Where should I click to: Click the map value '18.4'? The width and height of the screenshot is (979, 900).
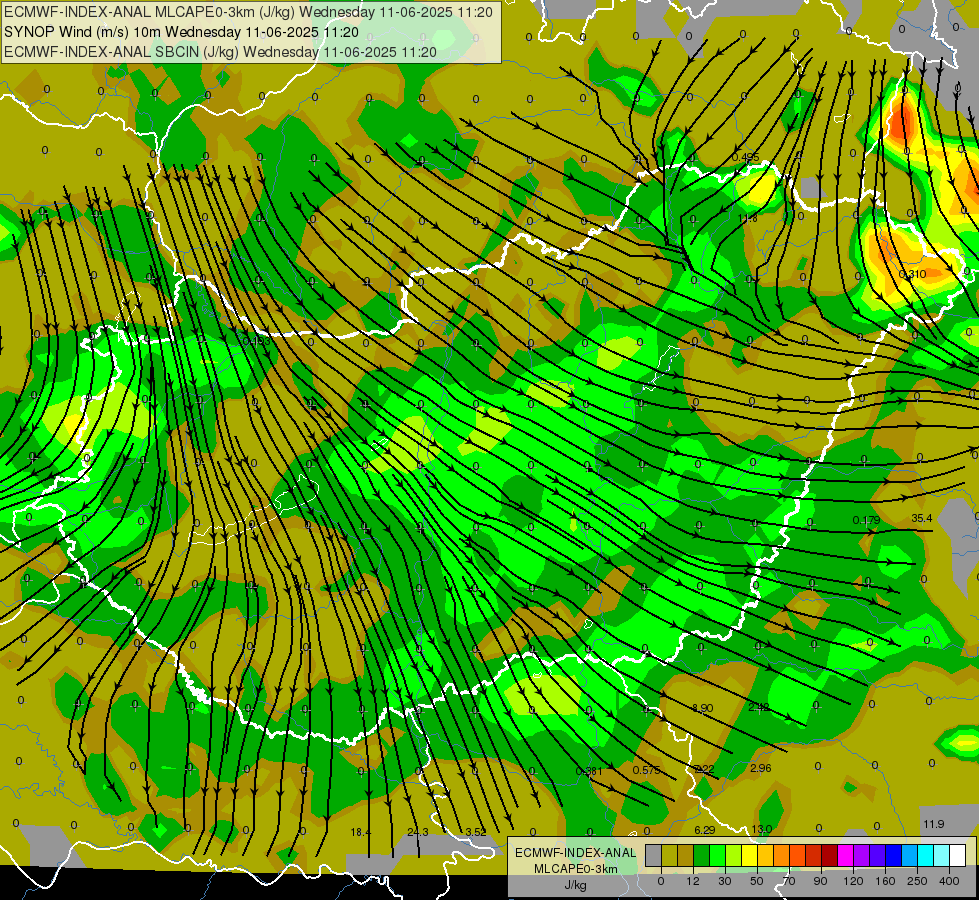pos(361,832)
